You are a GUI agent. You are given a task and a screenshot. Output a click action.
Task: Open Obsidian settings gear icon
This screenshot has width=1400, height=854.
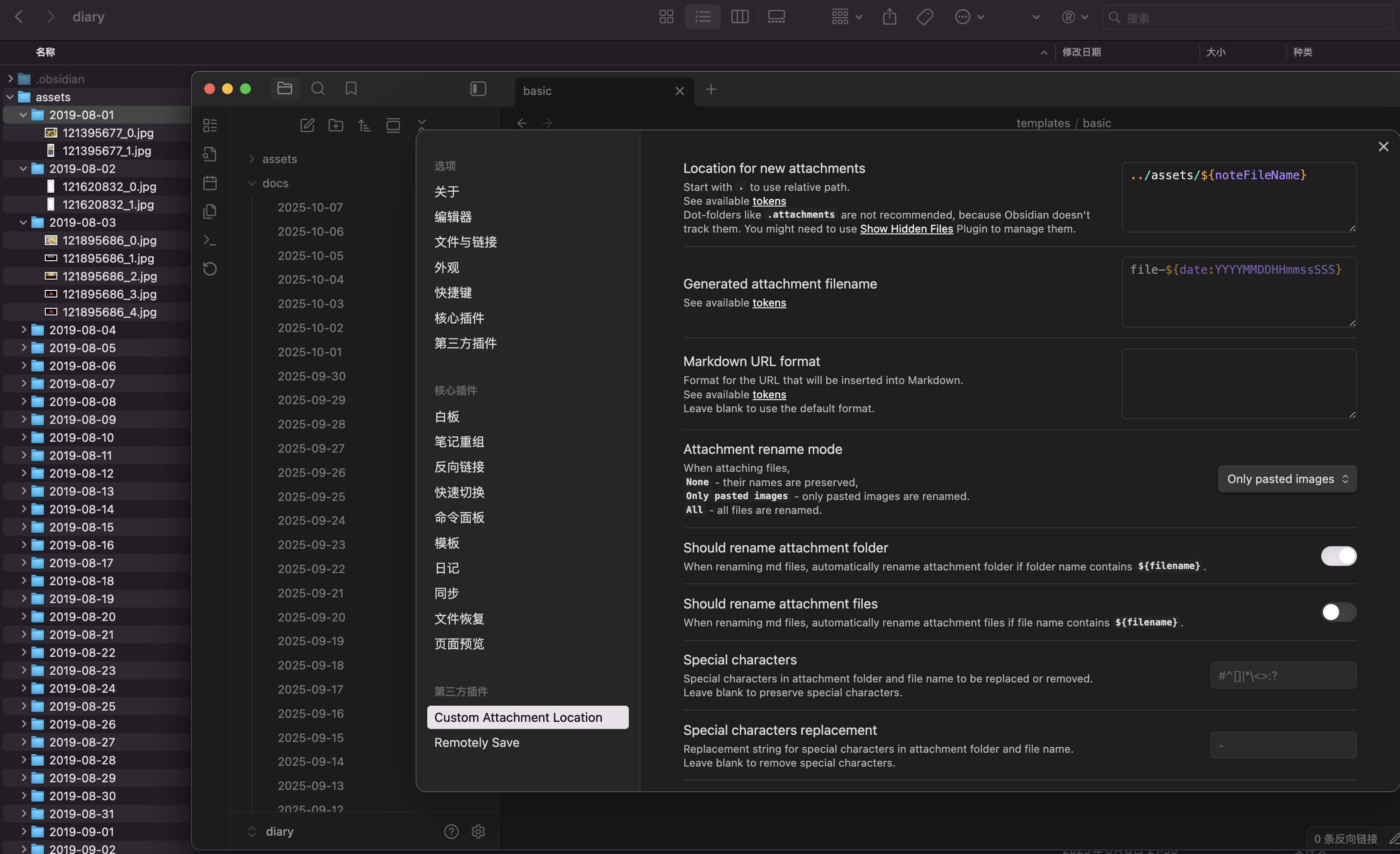[x=478, y=831]
